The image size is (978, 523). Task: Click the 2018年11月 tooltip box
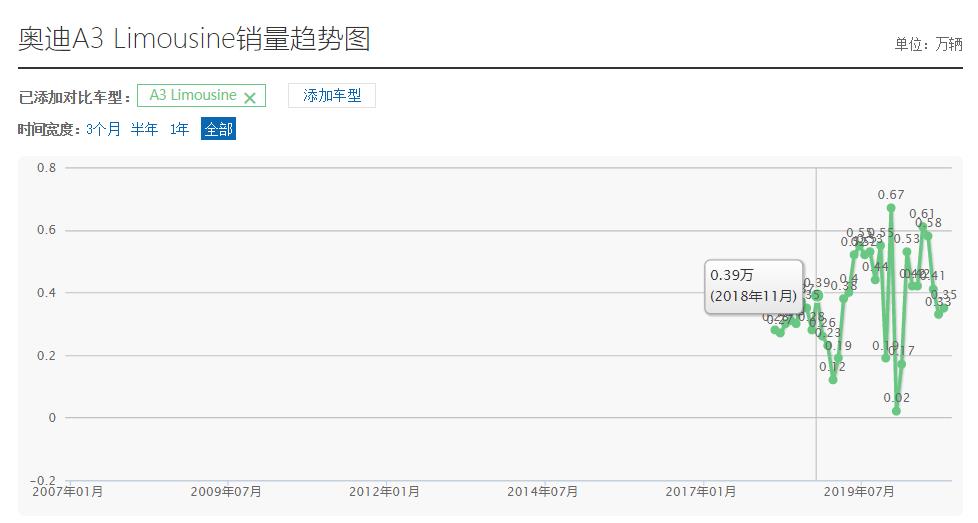pos(753,286)
